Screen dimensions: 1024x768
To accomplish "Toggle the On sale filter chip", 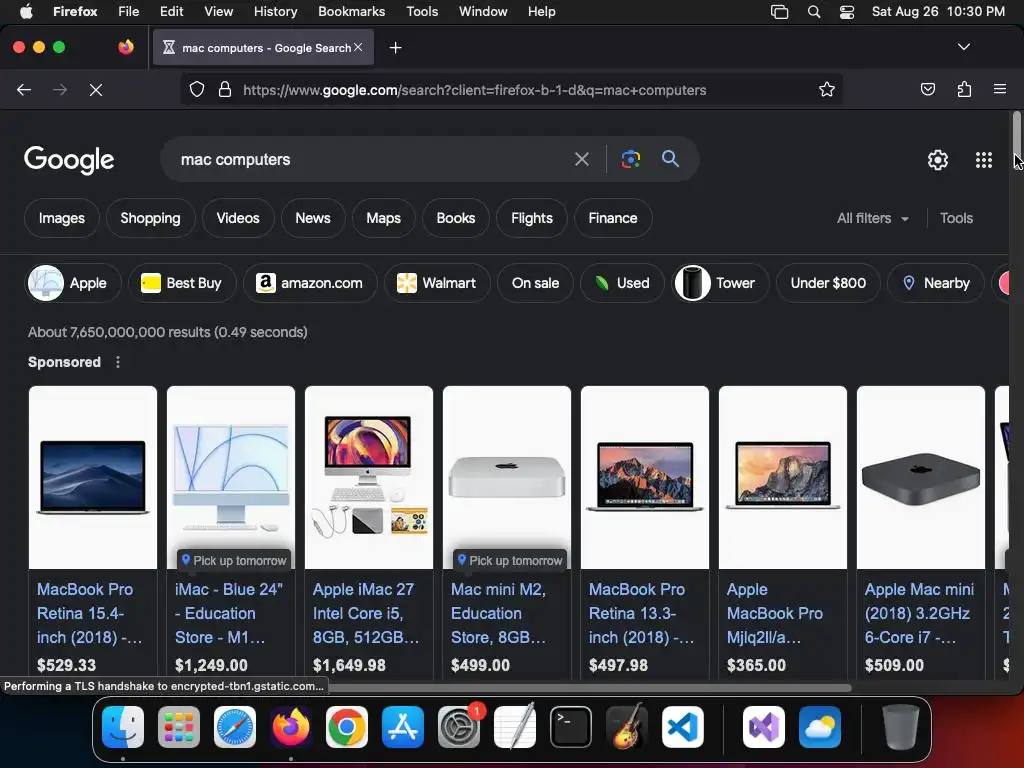I will 535,283.
